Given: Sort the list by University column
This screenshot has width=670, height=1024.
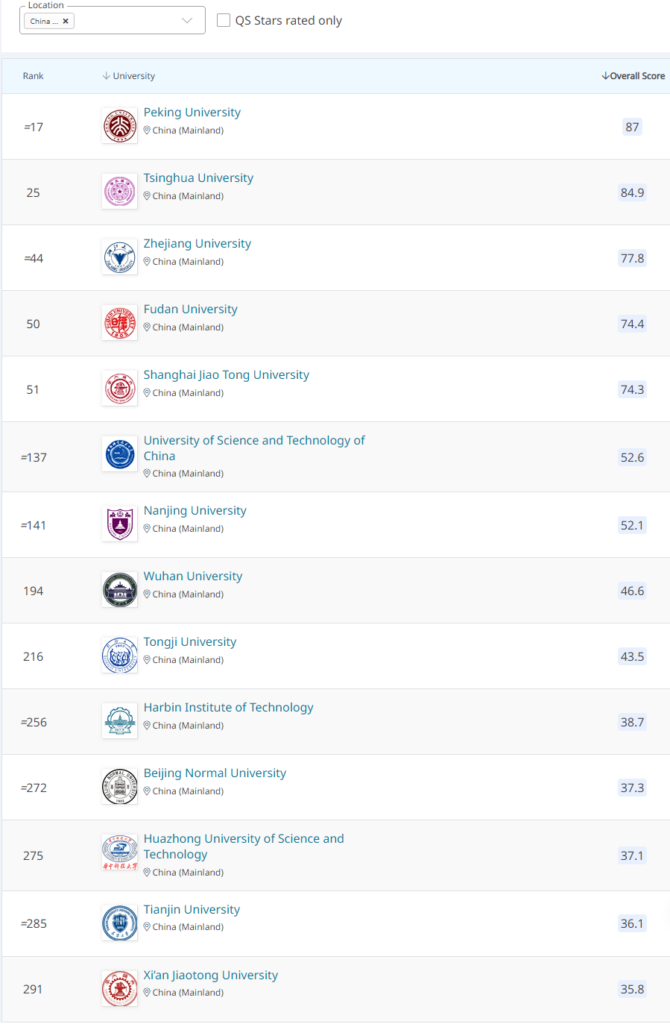Looking at the screenshot, I should 129,76.
